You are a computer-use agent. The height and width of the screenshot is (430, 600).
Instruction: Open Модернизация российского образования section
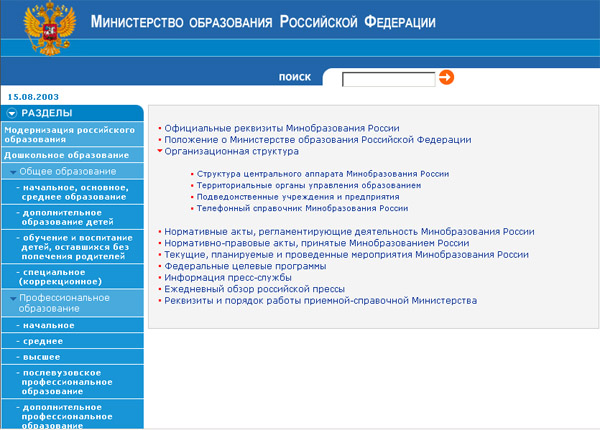(x=69, y=134)
